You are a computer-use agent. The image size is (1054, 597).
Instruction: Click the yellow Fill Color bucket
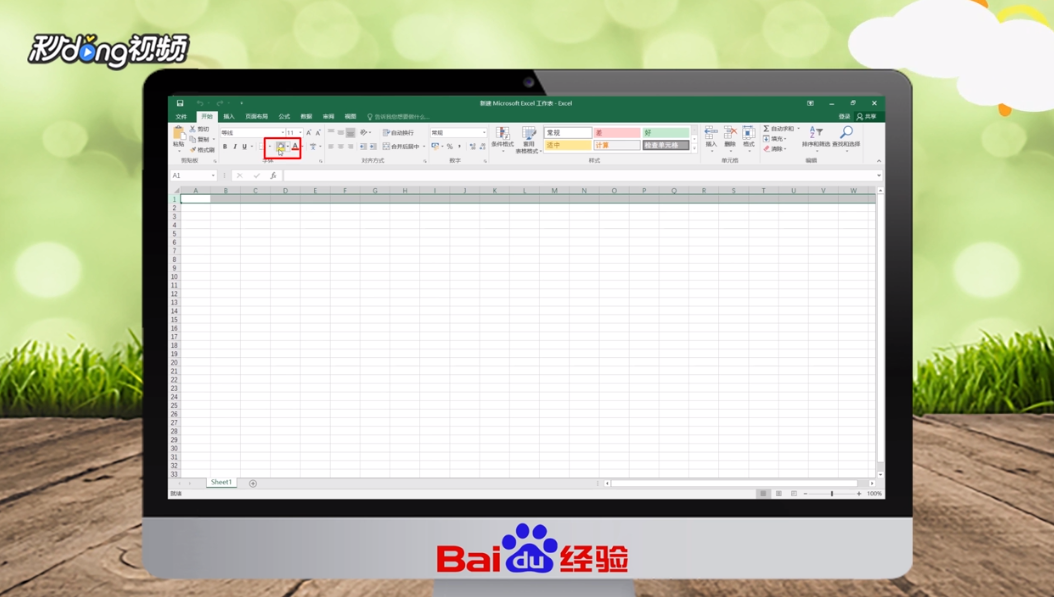(x=280, y=146)
